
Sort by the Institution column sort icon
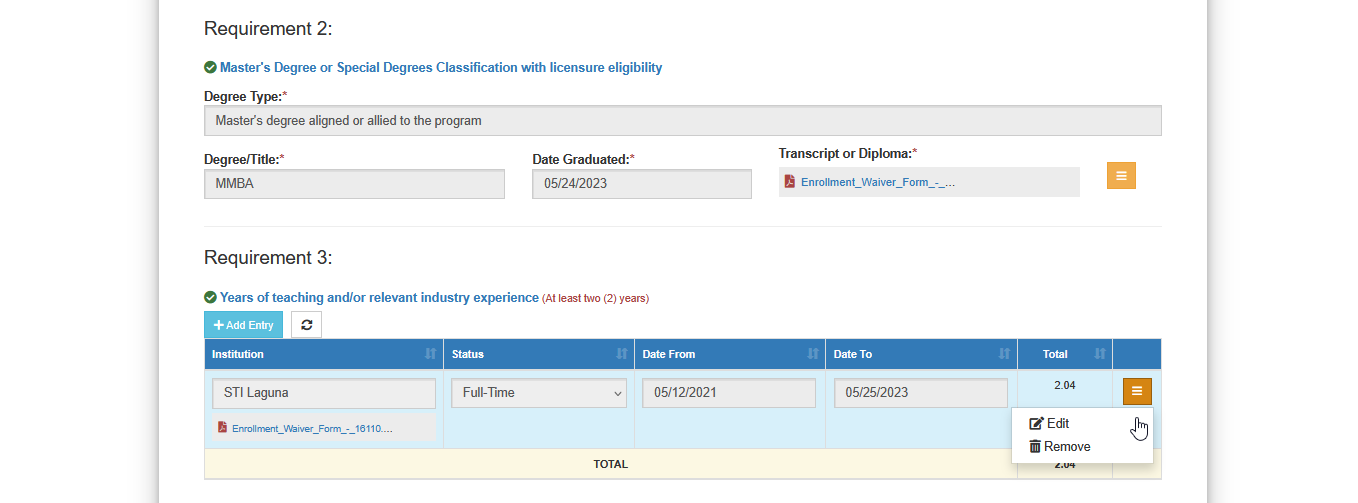pos(430,354)
